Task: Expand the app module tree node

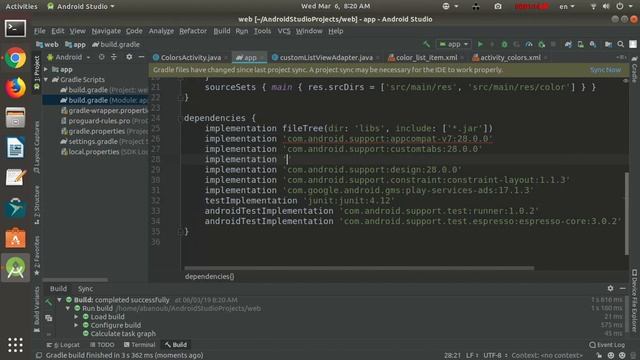Action: point(46,69)
